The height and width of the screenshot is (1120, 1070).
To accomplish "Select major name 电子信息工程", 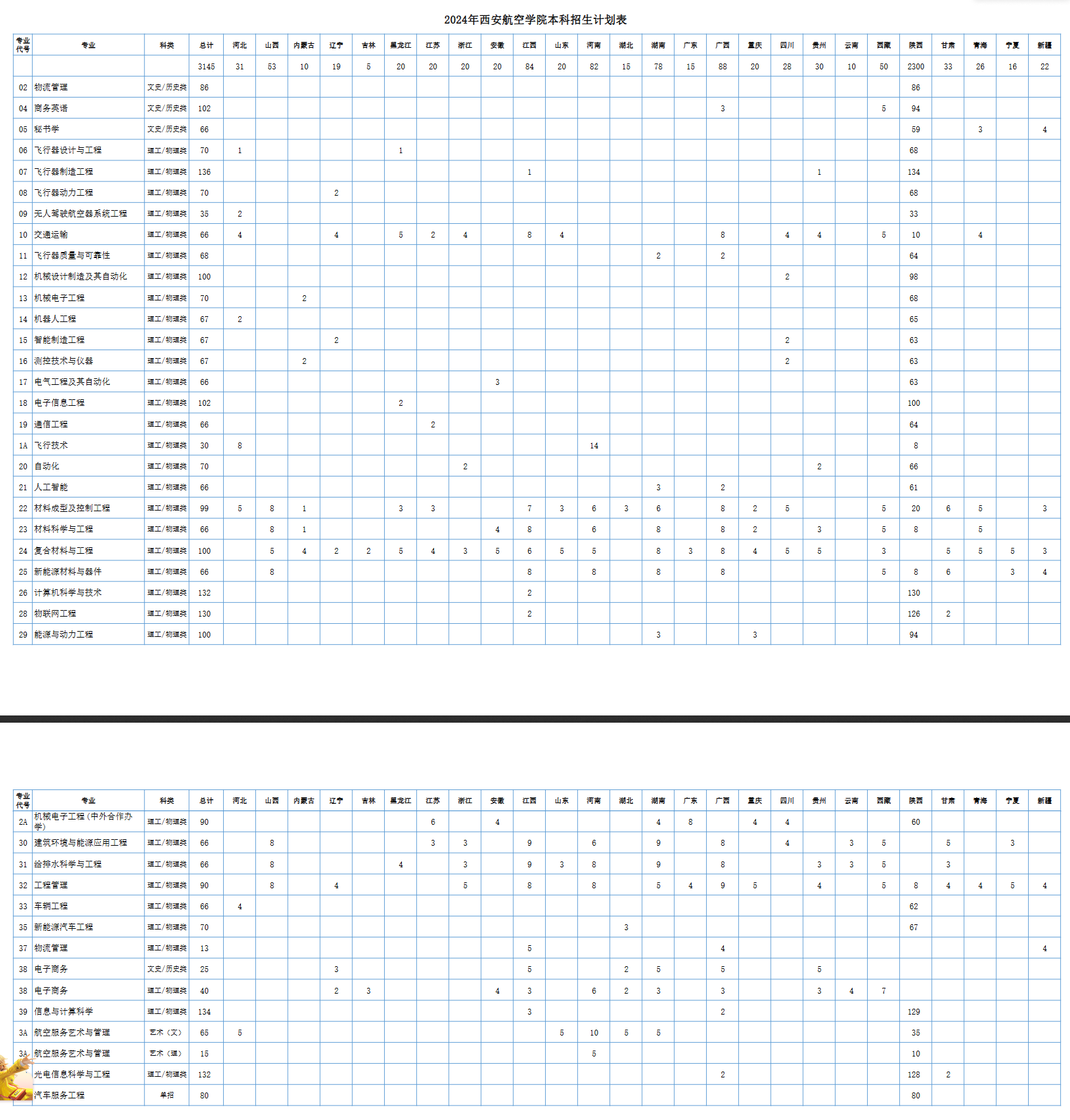I will [x=60, y=403].
